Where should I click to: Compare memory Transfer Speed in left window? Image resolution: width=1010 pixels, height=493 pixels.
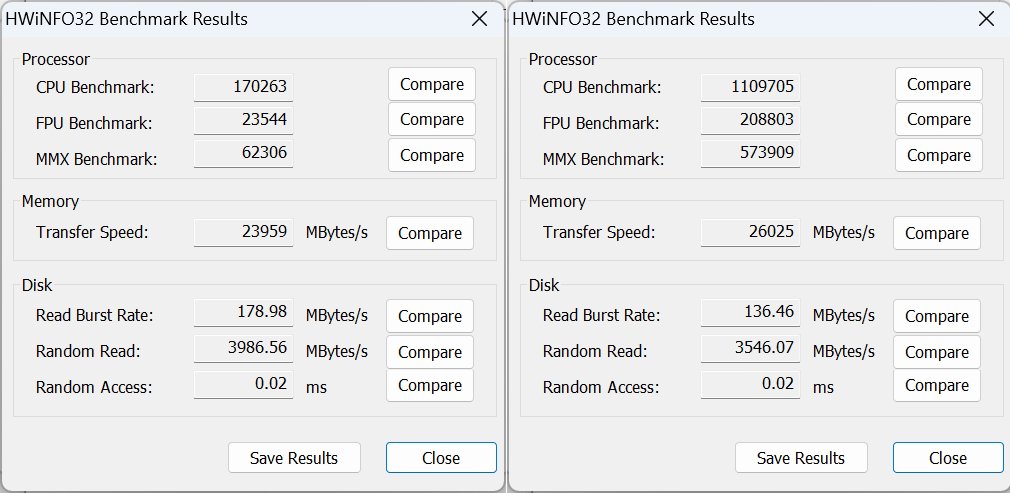430,233
